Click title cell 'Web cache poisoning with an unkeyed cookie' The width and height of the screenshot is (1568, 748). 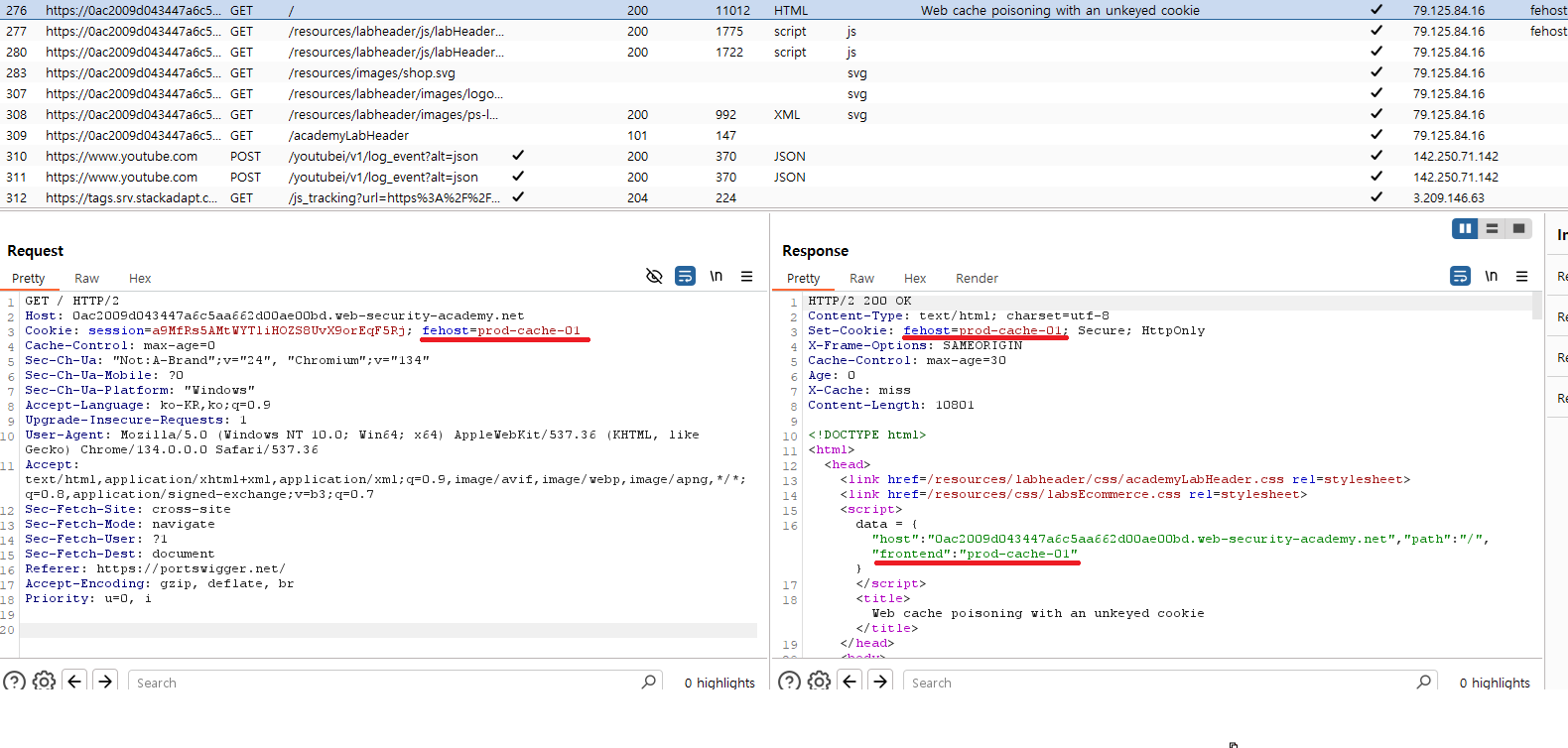1060,10
